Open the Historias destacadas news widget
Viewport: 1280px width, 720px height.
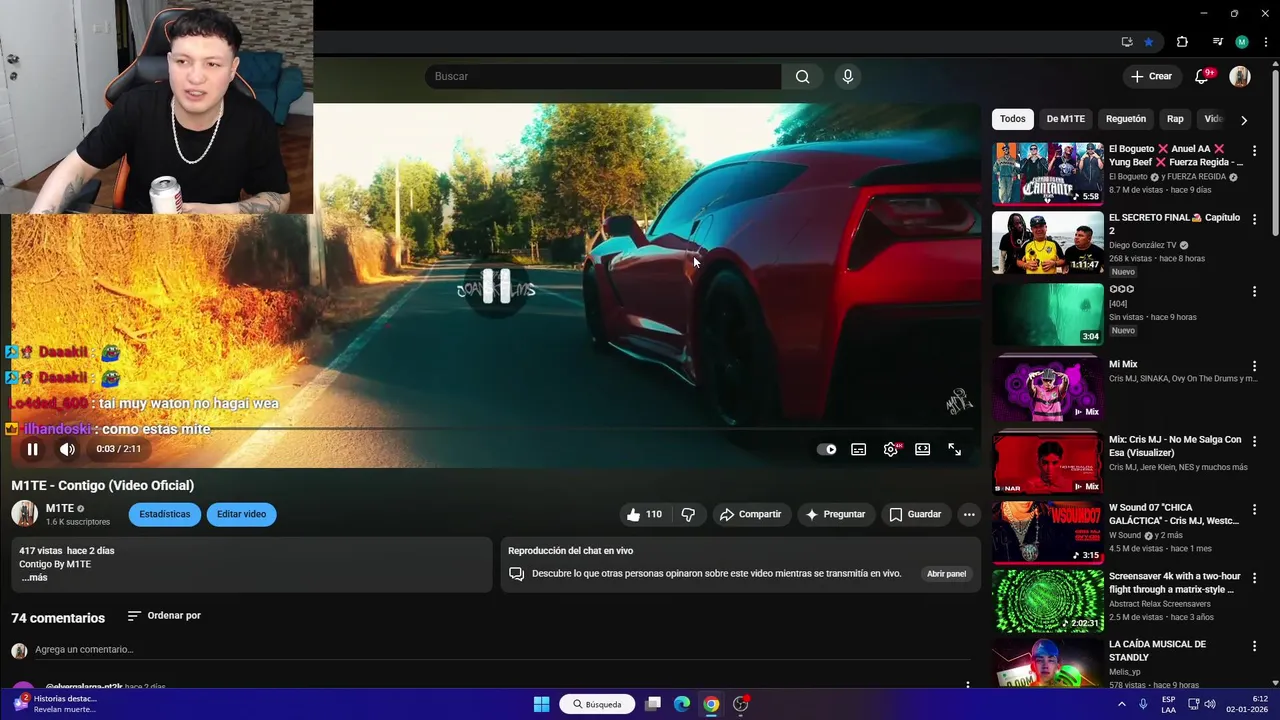pyautogui.click(x=55, y=704)
